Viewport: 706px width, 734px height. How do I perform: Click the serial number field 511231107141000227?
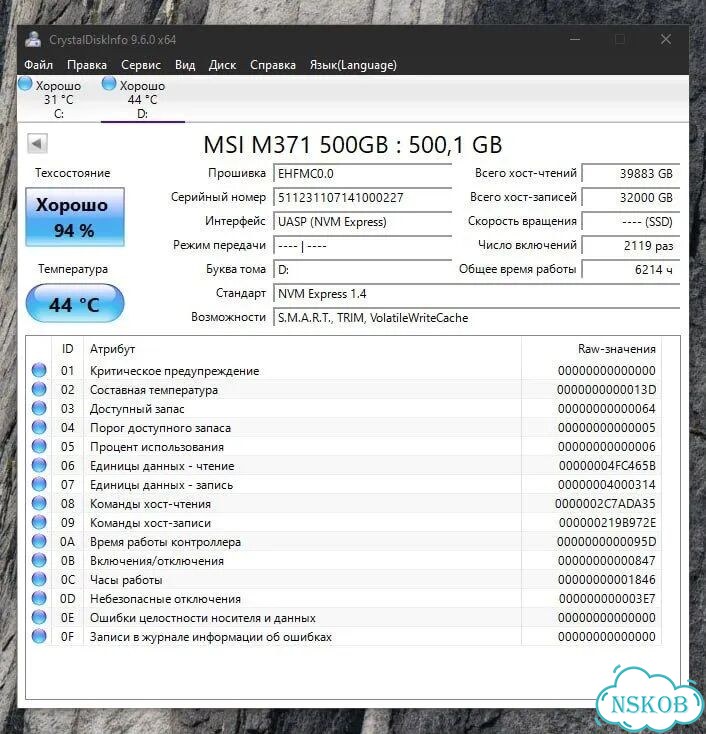pyautogui.click(x=362, y=198)
